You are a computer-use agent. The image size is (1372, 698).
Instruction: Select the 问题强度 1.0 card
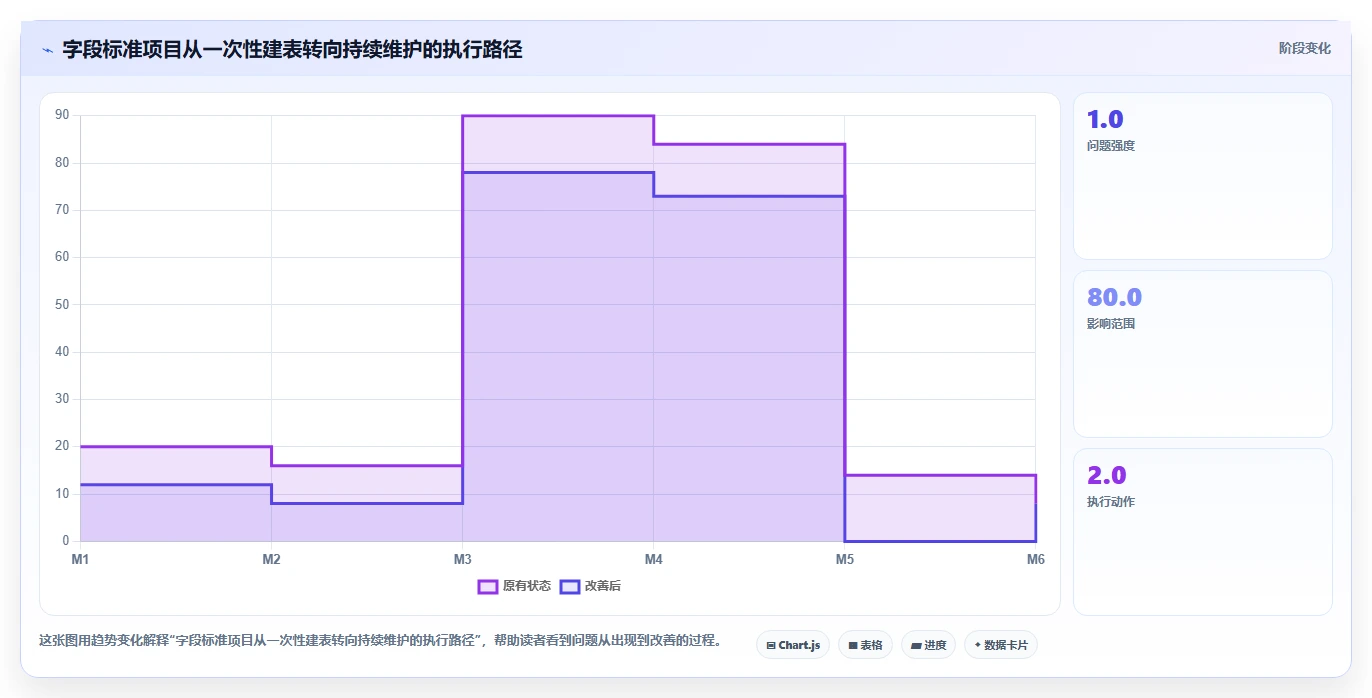coord(1203,176)
